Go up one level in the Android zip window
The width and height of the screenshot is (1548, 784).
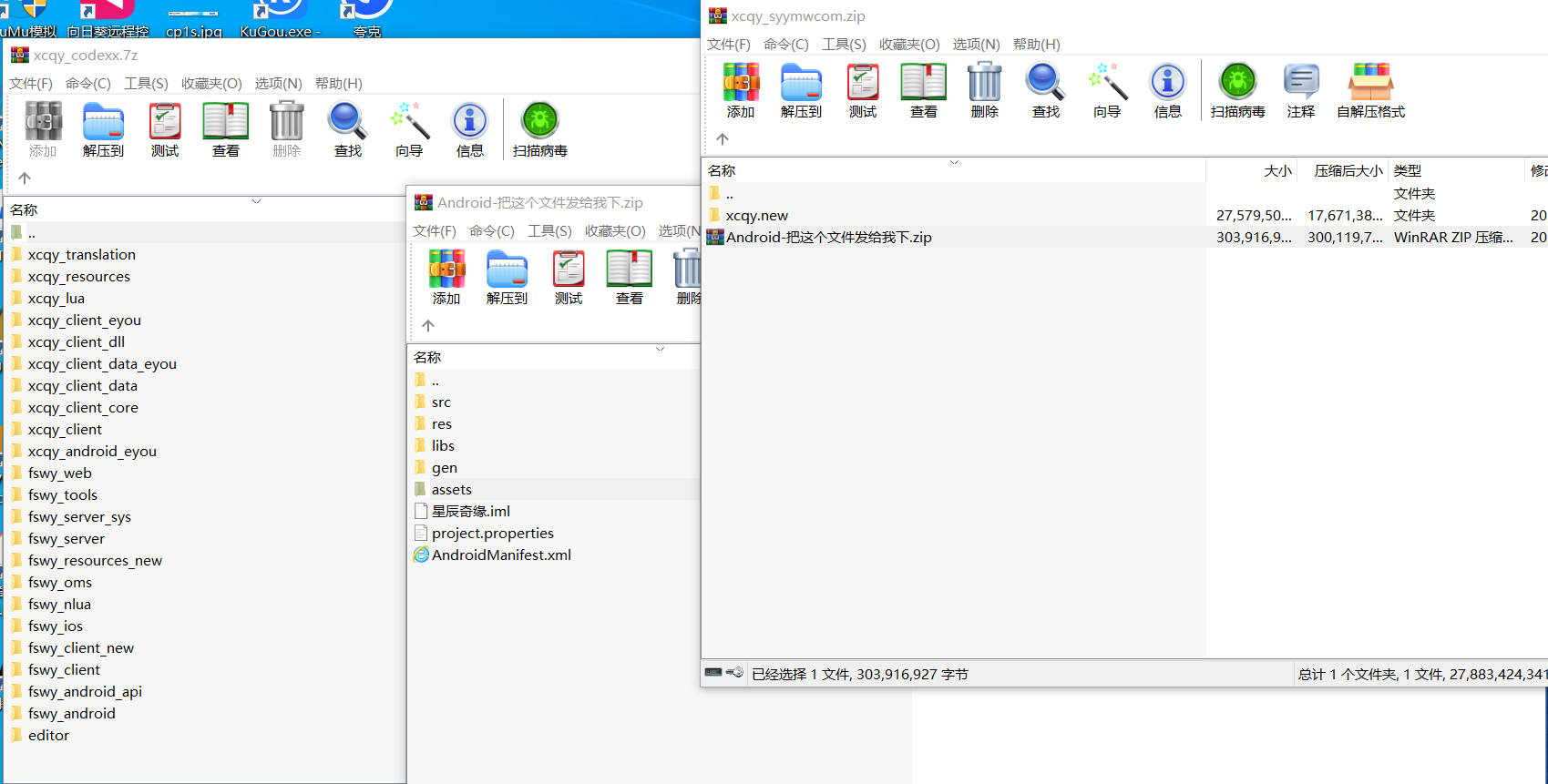coord(428,326)
